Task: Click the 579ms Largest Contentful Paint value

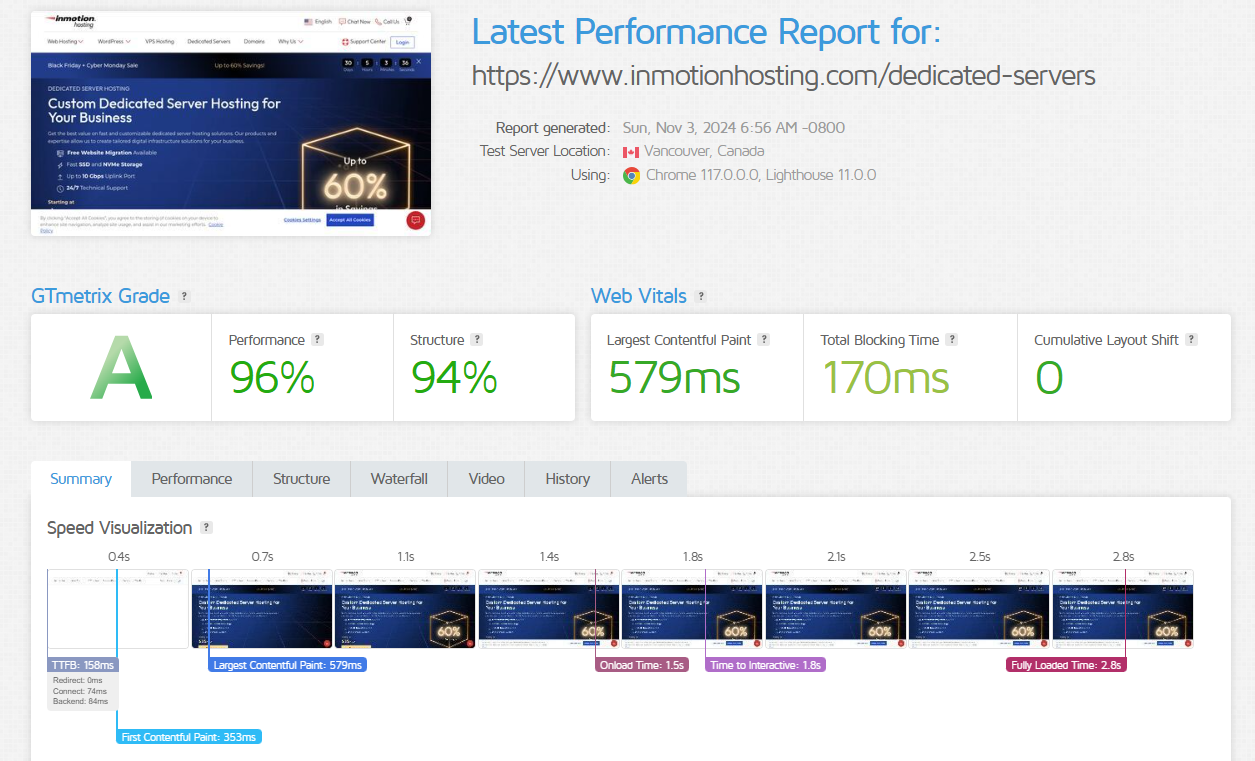Action: (674, 378)
